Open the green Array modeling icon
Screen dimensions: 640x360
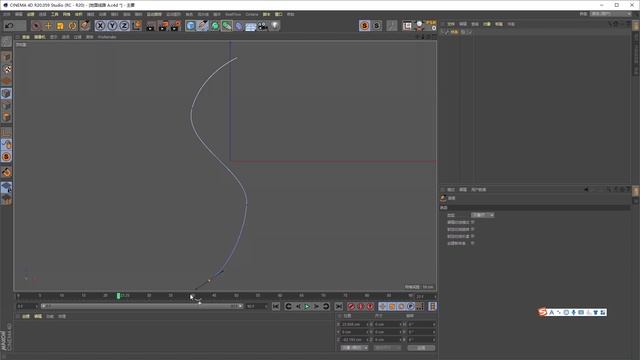(227, 26)
